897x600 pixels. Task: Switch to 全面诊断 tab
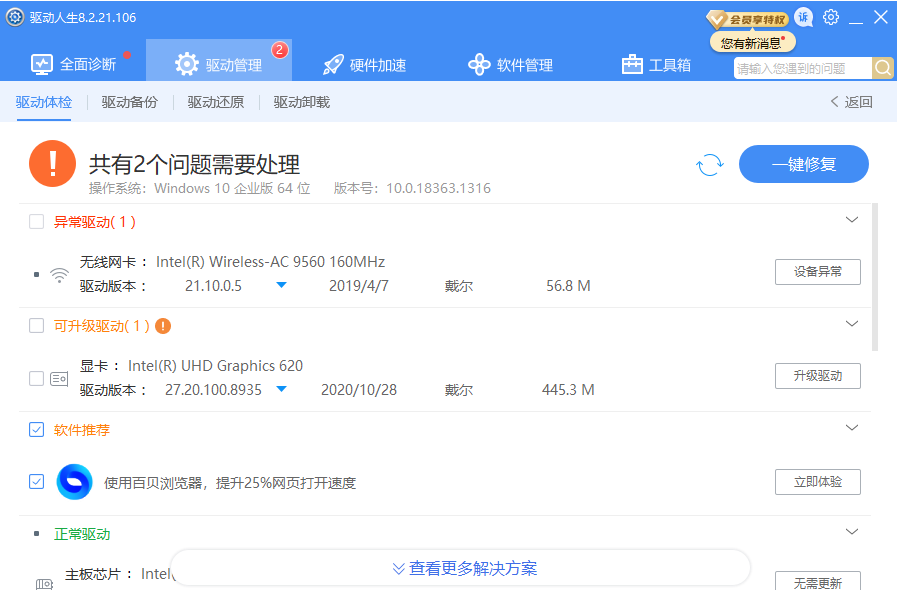74,65
